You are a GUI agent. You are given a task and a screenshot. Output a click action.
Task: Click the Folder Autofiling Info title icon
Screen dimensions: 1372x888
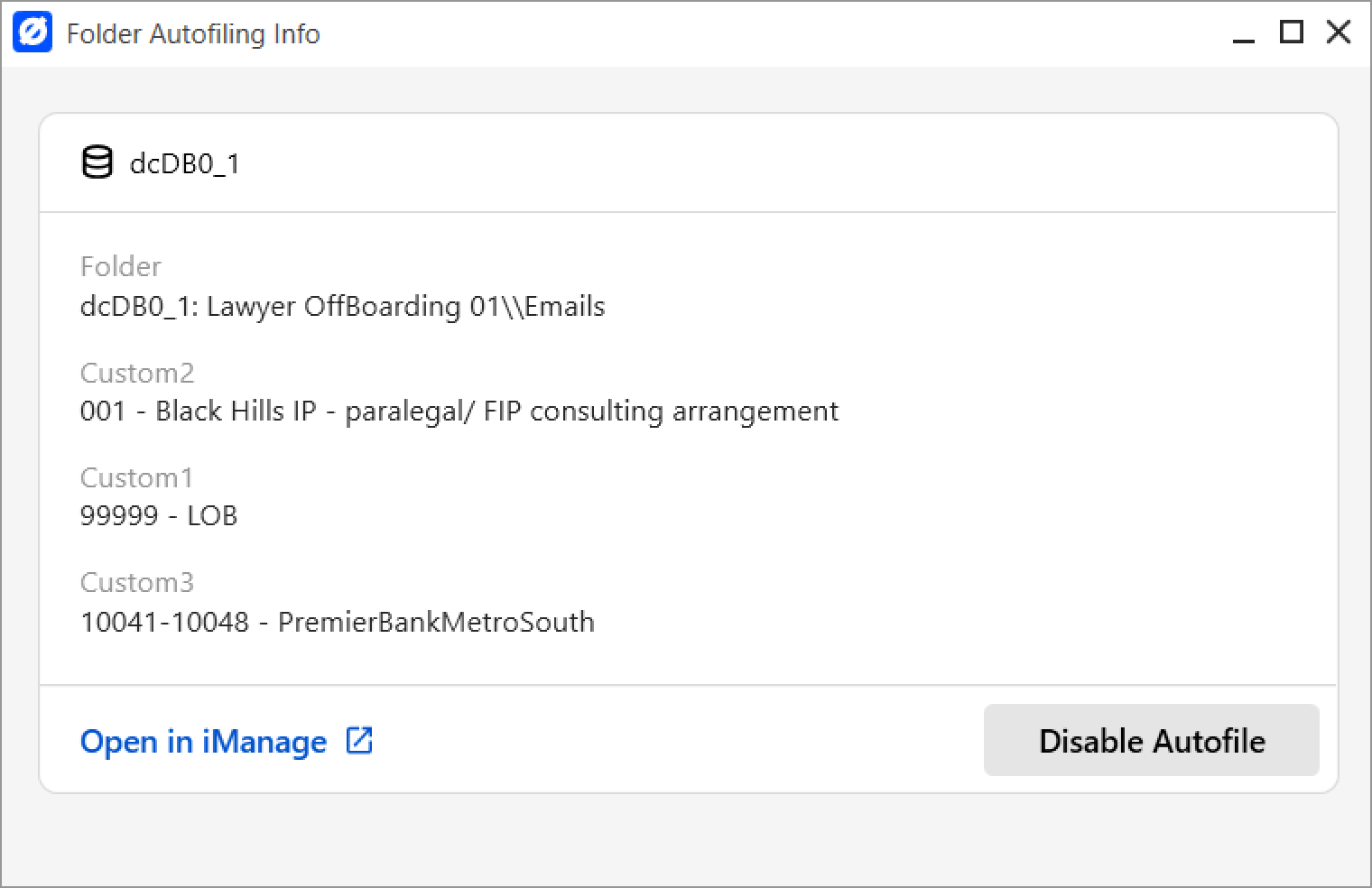pyautogui.click(x=32, y=33)
